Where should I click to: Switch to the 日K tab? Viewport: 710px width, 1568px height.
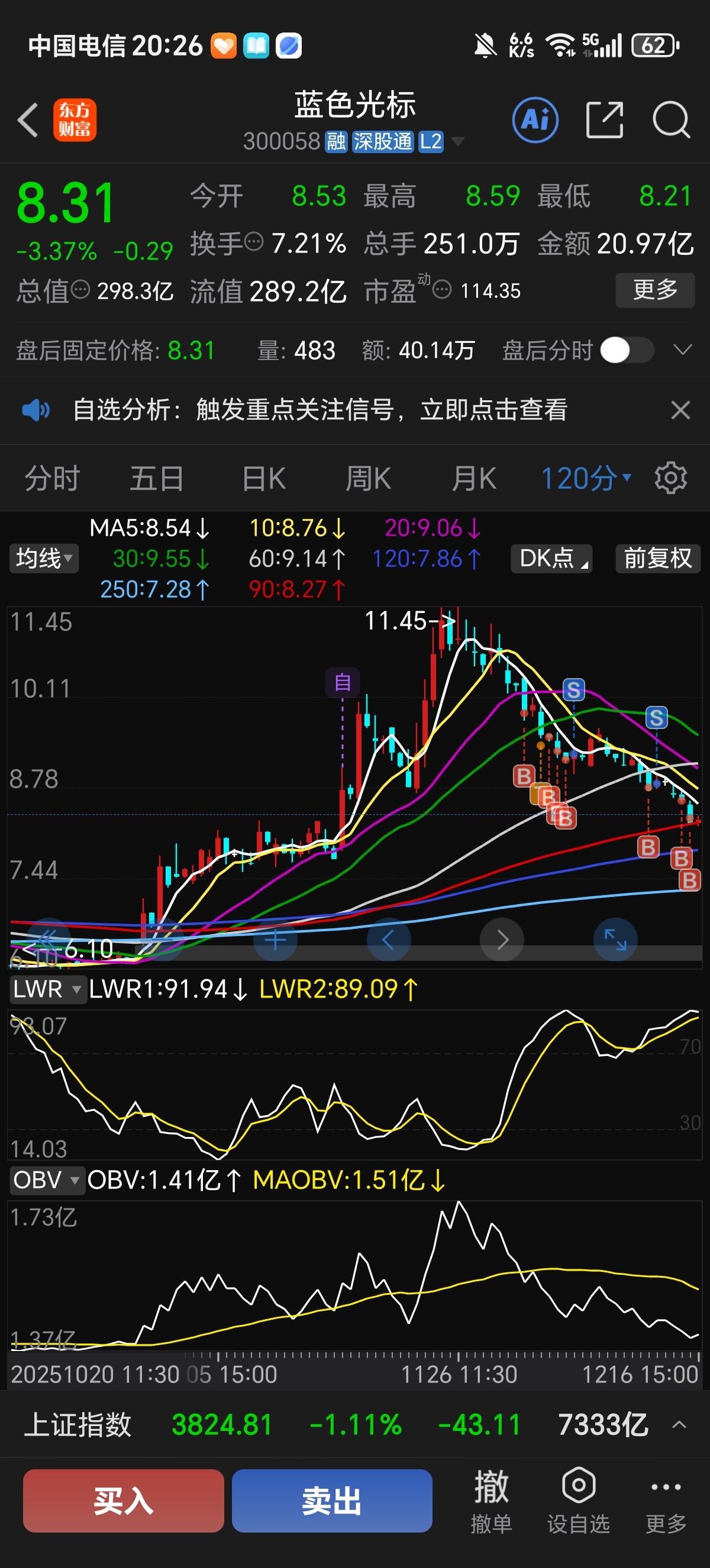(264, 478)
